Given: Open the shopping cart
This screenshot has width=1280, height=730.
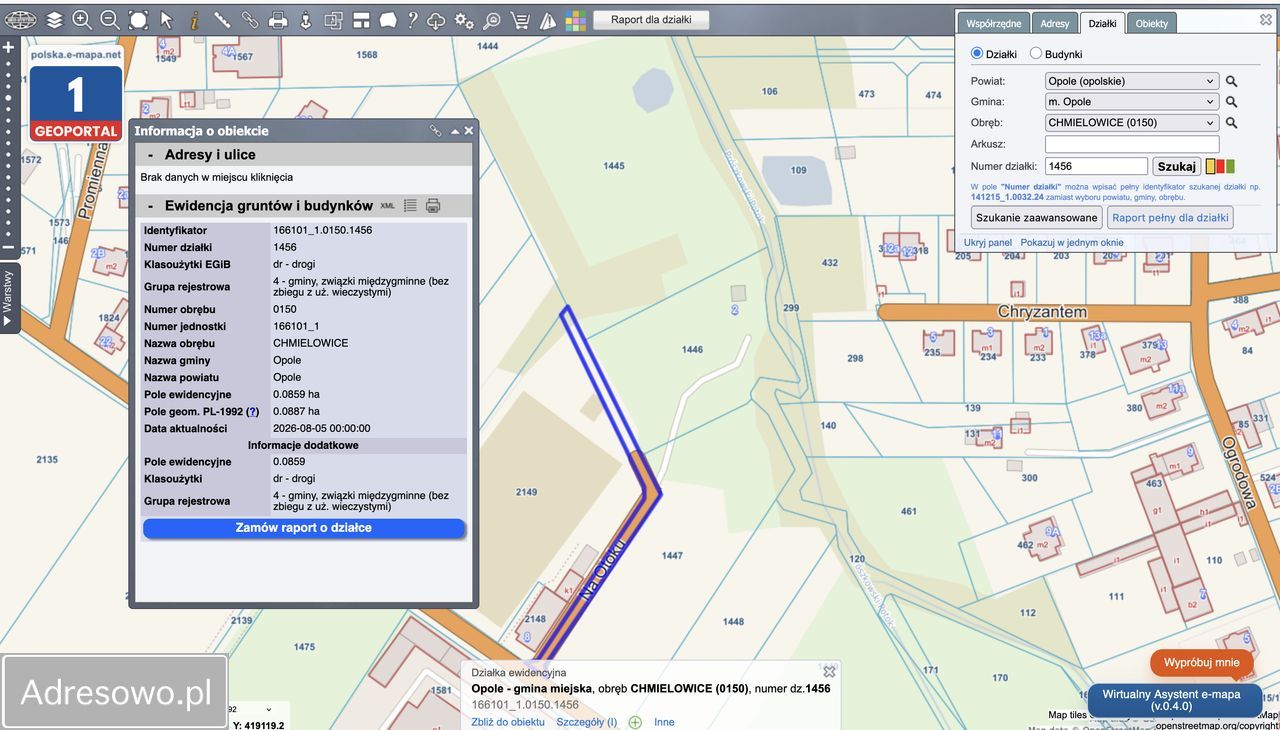Looking at the screenshot, I should click(x=520, y=20).
